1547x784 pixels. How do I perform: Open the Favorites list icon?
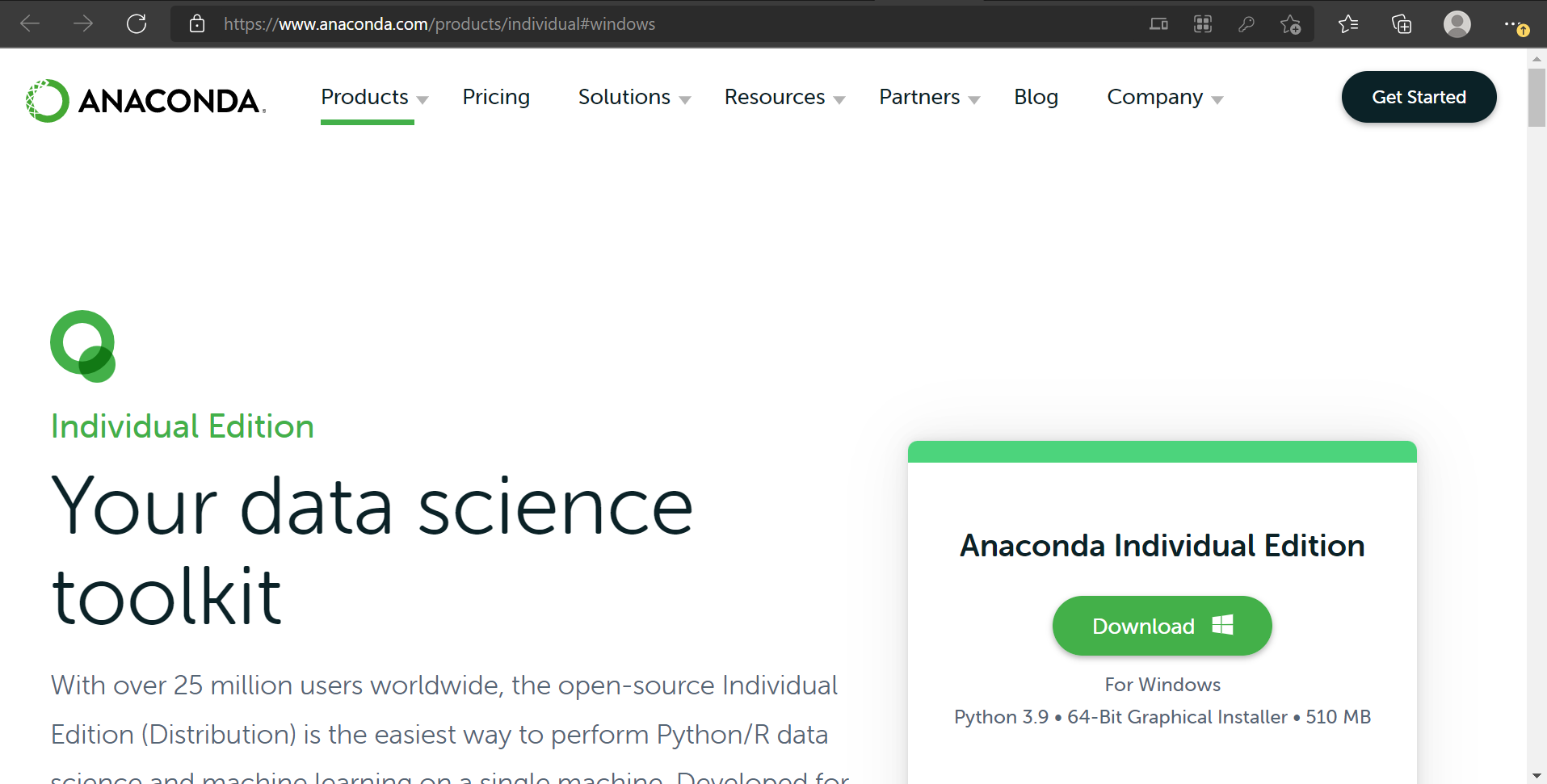(1348, 24)
